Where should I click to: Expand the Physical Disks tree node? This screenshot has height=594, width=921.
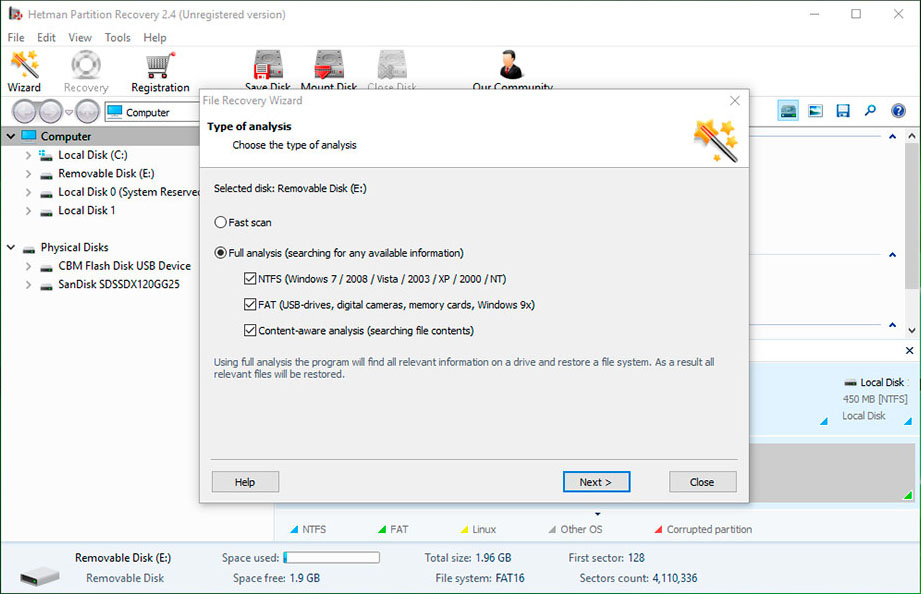pyautogui.click(x=10, y=247)
